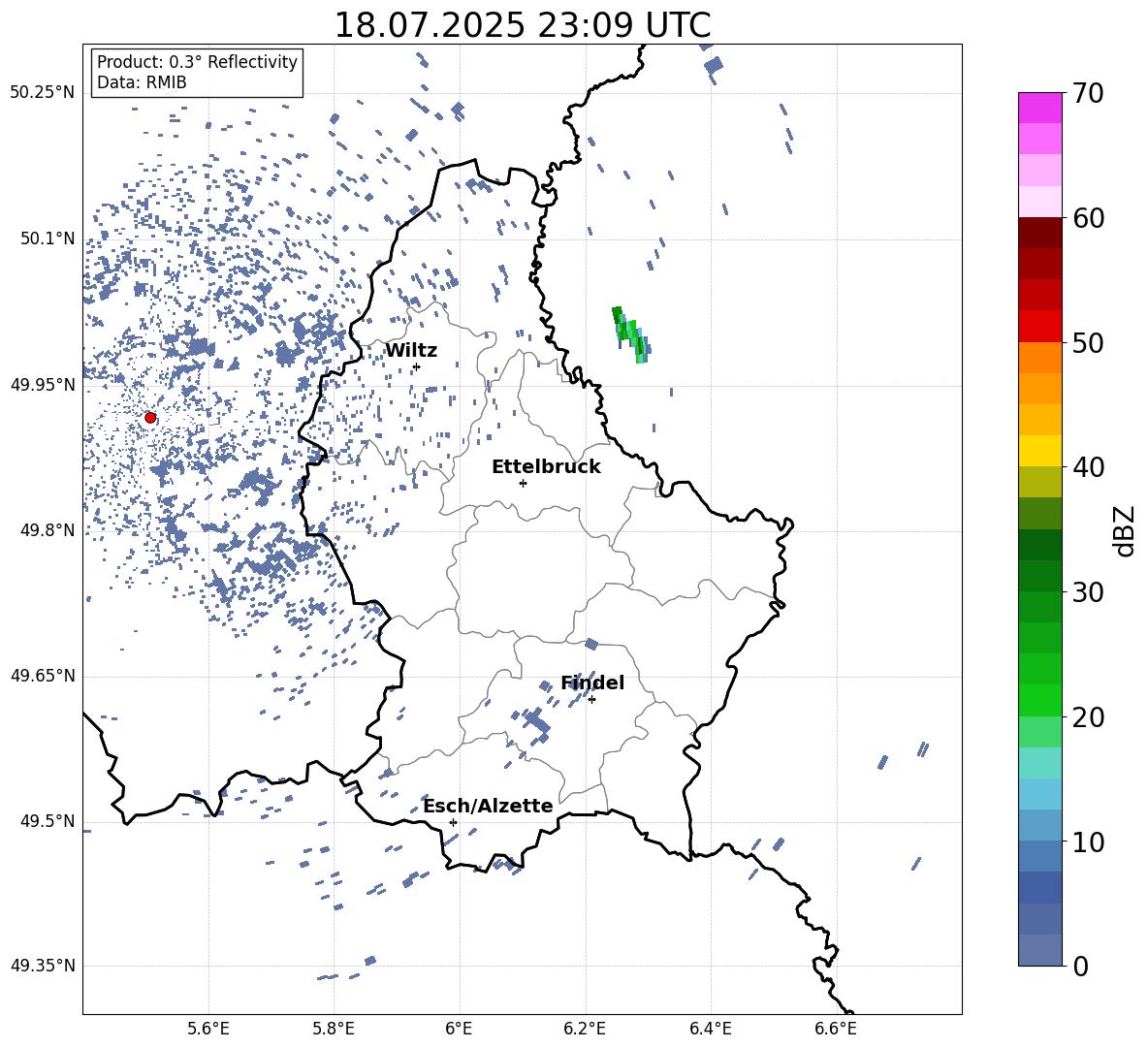Select the Wiltz city label
Image resolution: width=1148 pixels, height=1048 pixels.
tap(411, 351)
